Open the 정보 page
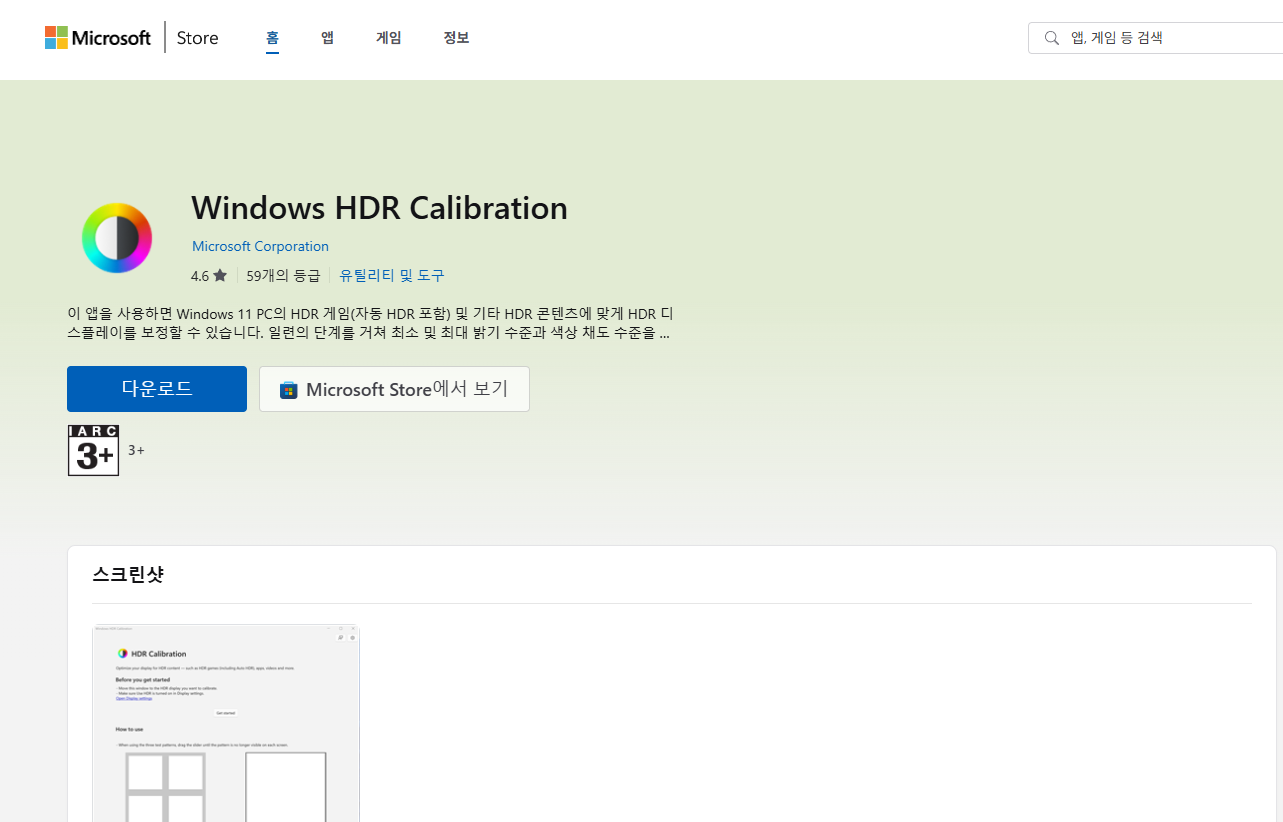This screenshot has height=822, width=1283. pos(456,37)
